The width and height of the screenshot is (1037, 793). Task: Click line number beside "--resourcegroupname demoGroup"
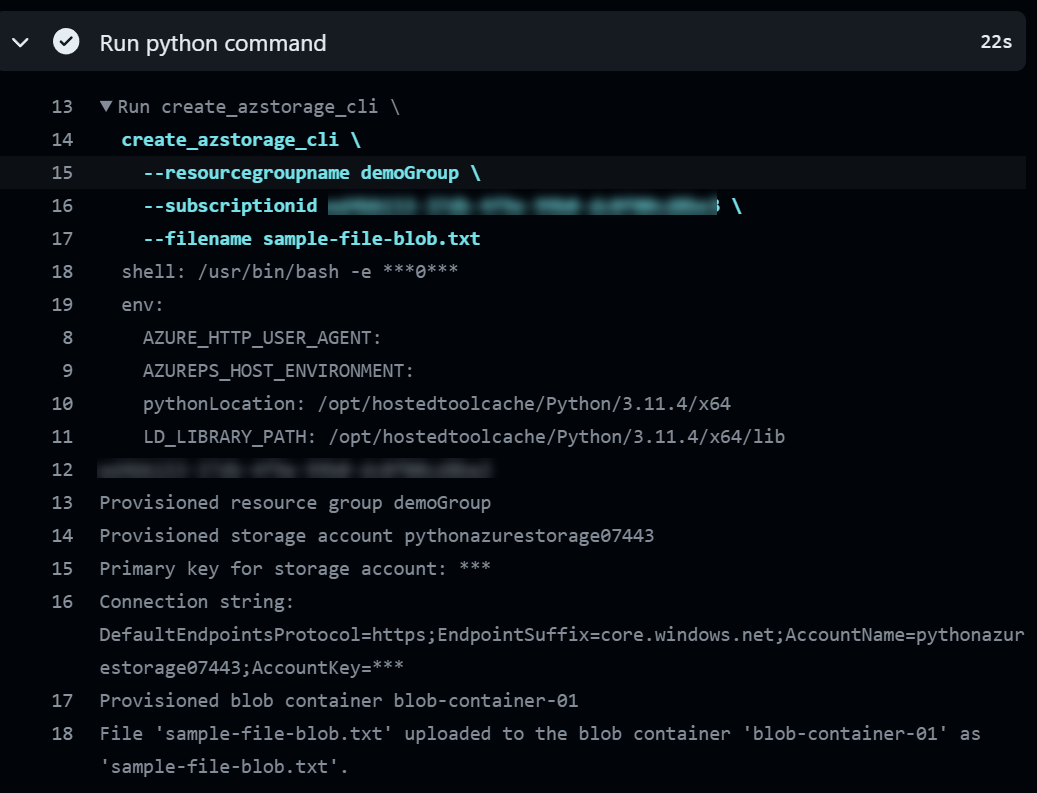62,172
